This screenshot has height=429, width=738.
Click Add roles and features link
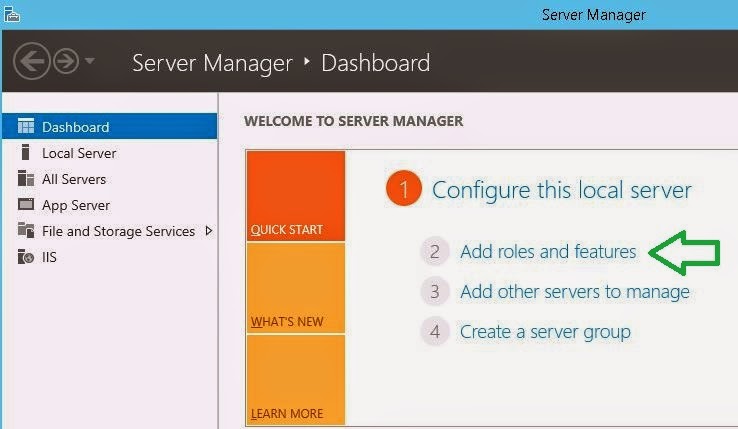[548, 251]
